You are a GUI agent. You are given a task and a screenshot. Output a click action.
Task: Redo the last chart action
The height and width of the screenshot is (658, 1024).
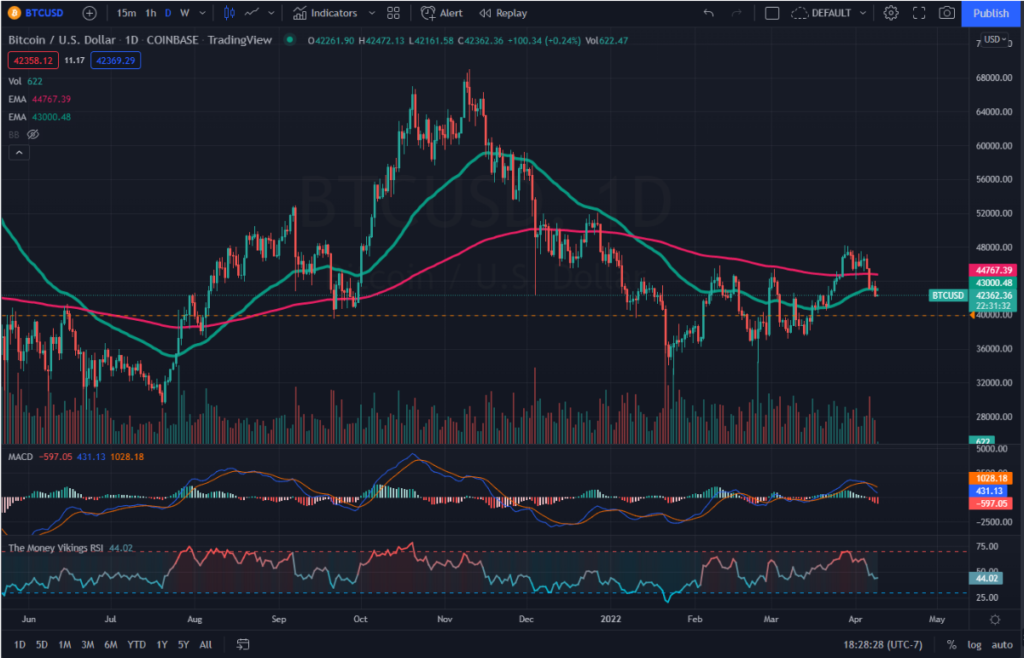(737, 13)
